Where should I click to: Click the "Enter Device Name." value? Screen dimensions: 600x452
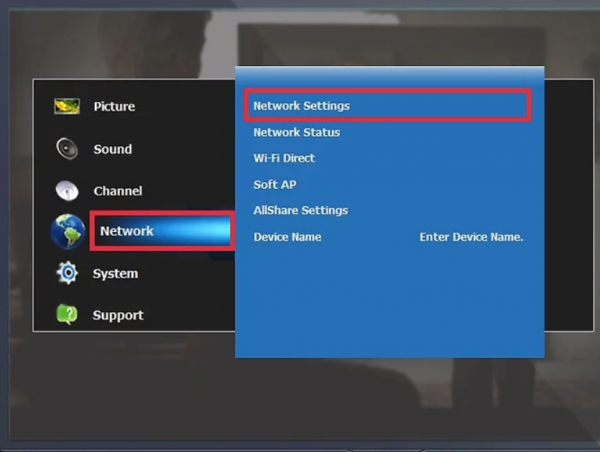(x=471, y=237)
